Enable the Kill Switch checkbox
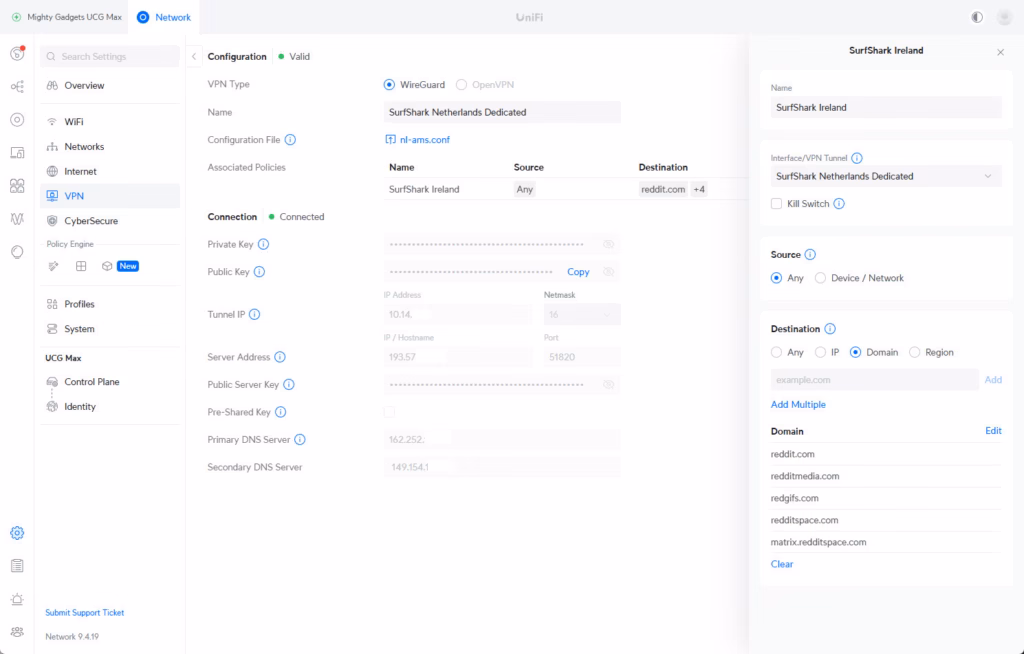The height and width of the screenshot is (654, 1024). 777,204
